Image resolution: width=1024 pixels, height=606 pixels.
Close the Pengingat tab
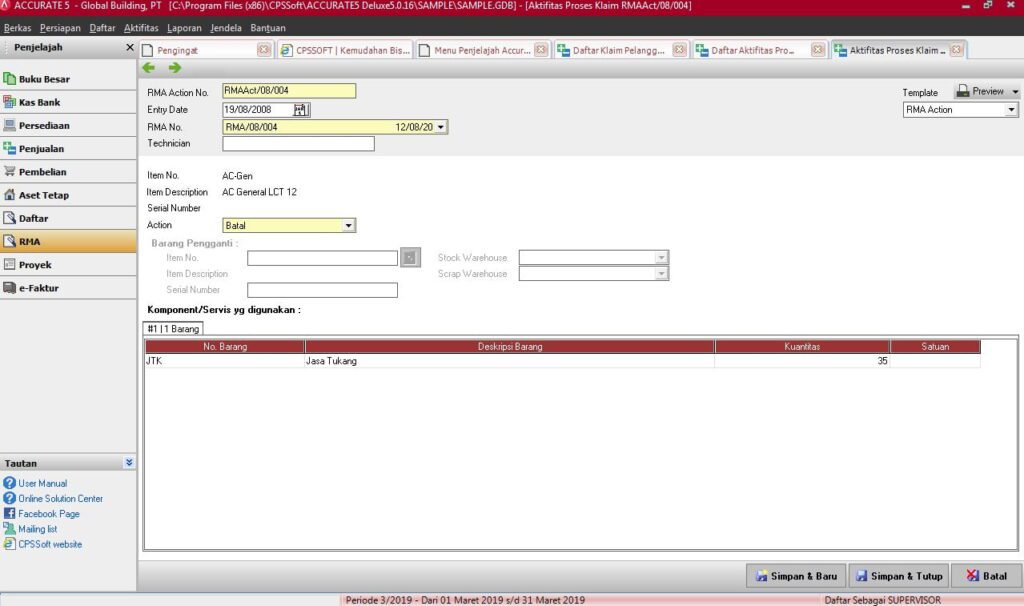(x=264, y=50)
